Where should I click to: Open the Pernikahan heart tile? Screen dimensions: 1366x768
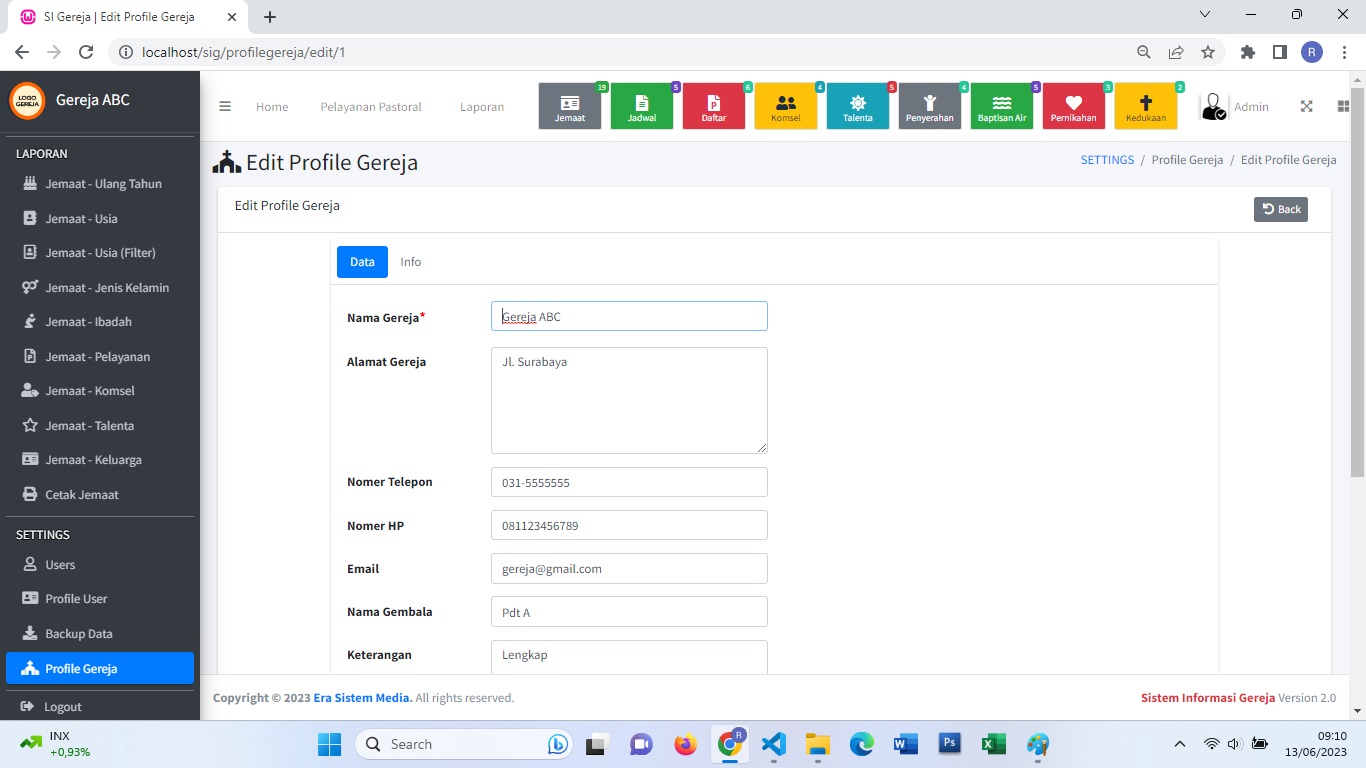[x=1074, y=106]
